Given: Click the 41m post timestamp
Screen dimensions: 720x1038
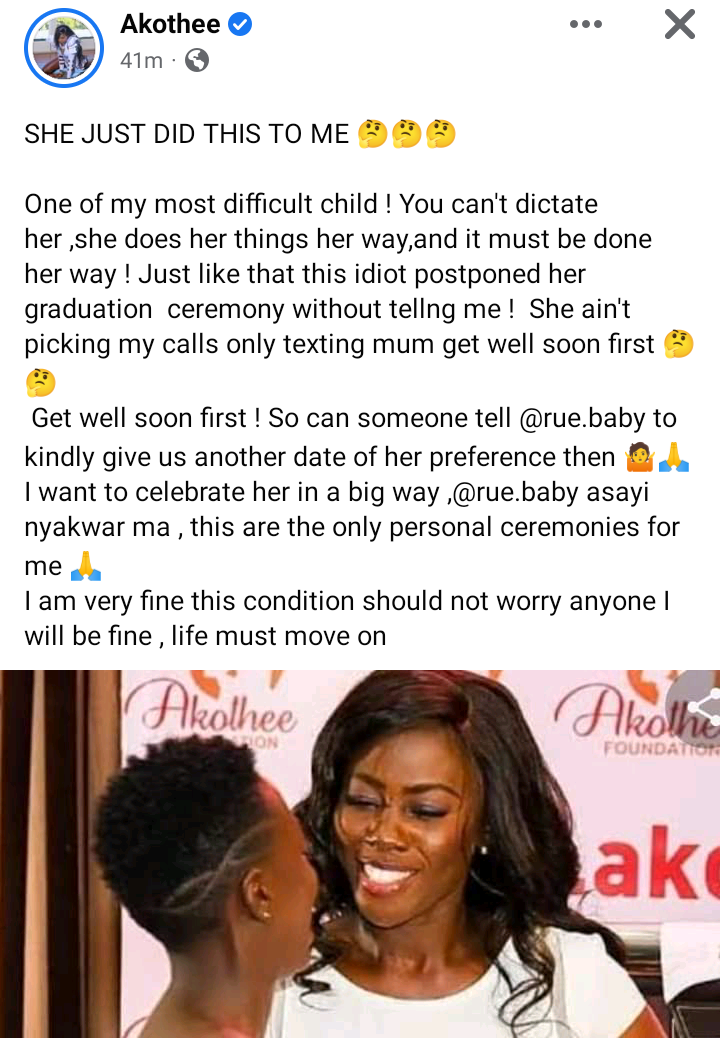Looking at the screenshot, I should (x=141, y=61).
